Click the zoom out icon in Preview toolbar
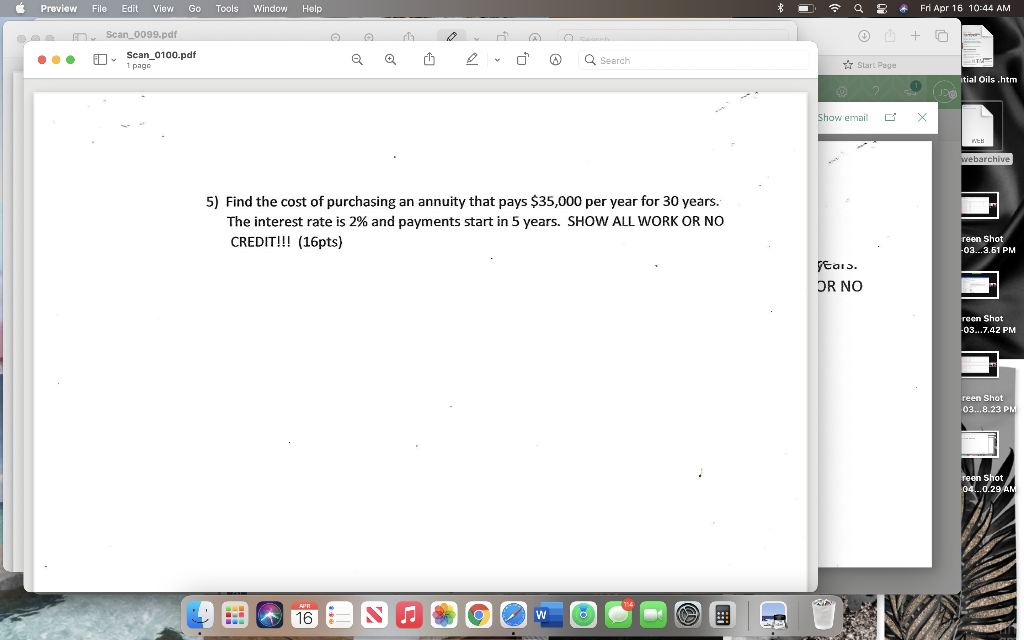1024x640 pixels. 357,60
